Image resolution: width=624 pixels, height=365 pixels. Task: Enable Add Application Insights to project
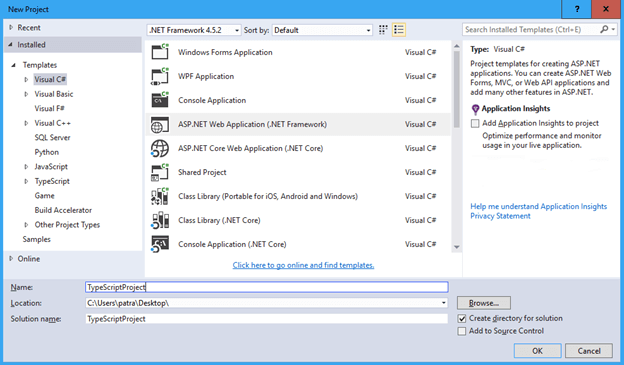pyautogui.click(x=475, y=123)
